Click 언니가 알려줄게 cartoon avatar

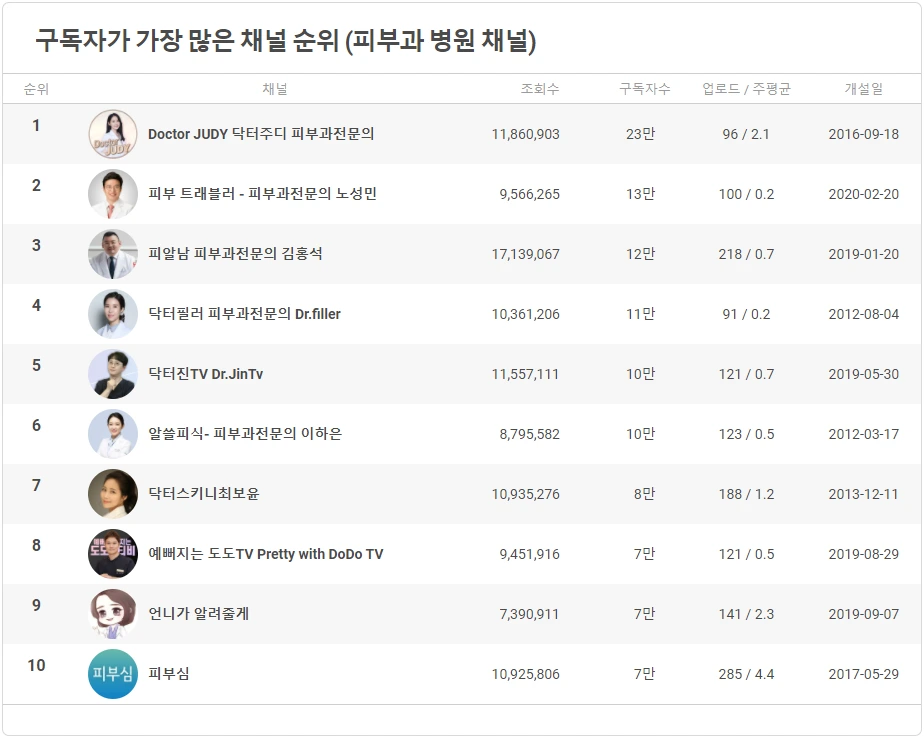113,614
